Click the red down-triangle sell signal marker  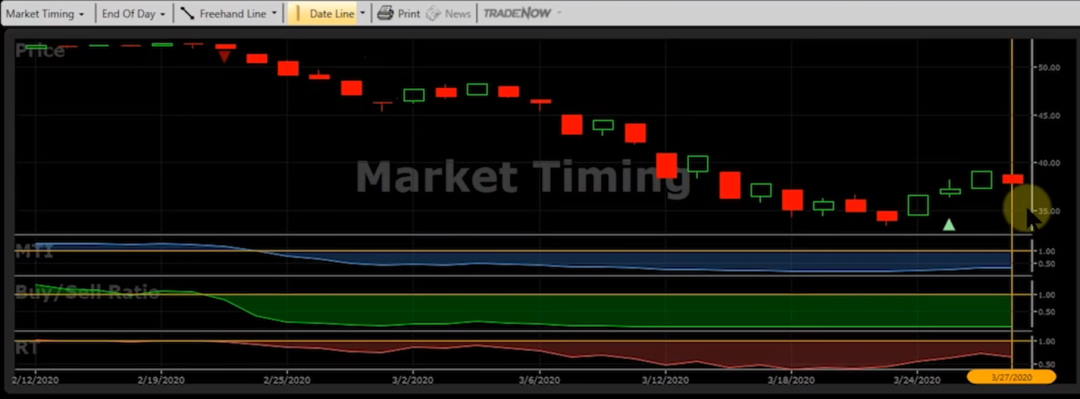tap(224, 57)
